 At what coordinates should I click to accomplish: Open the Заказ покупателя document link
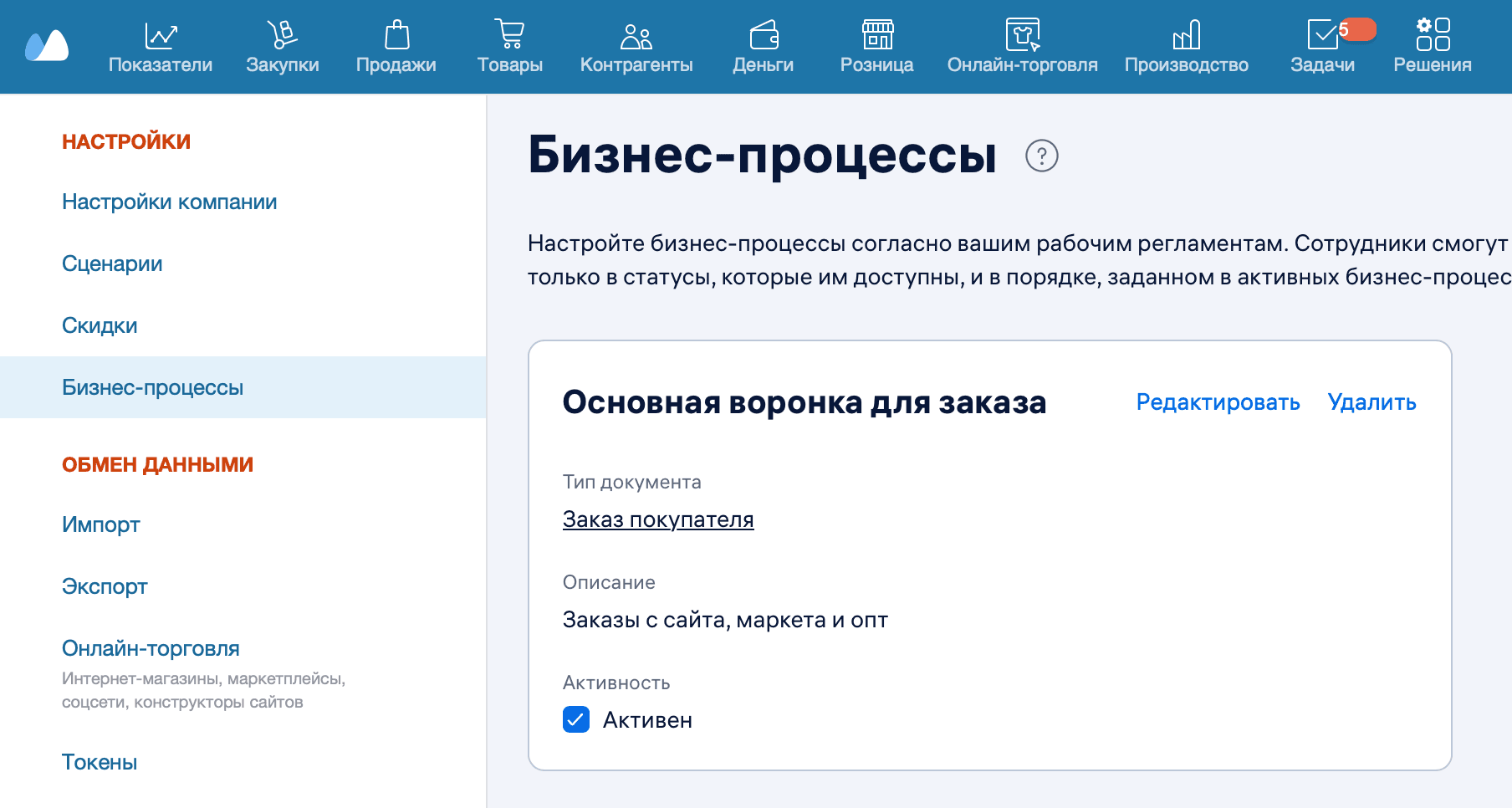657,519
